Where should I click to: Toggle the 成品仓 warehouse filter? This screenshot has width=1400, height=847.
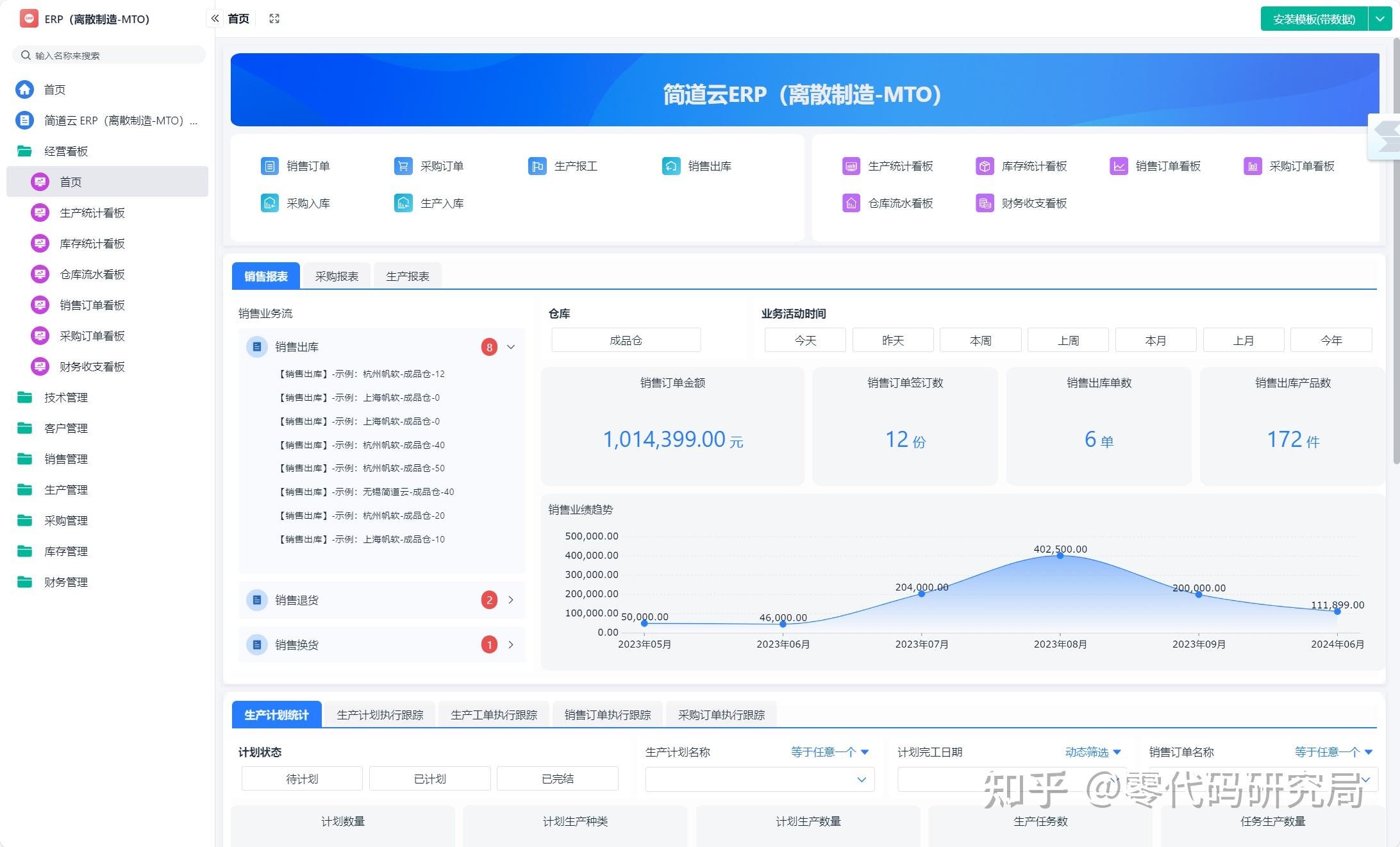625,340
